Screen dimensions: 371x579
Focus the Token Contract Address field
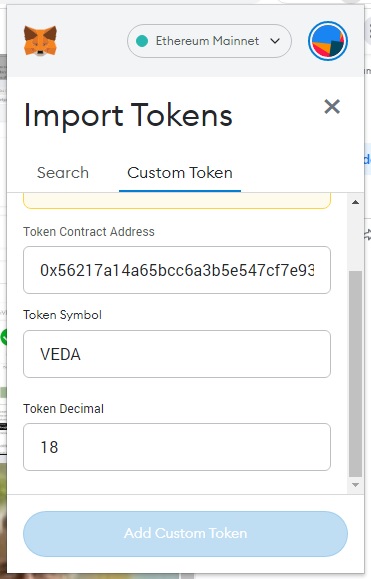click(177, 270)
